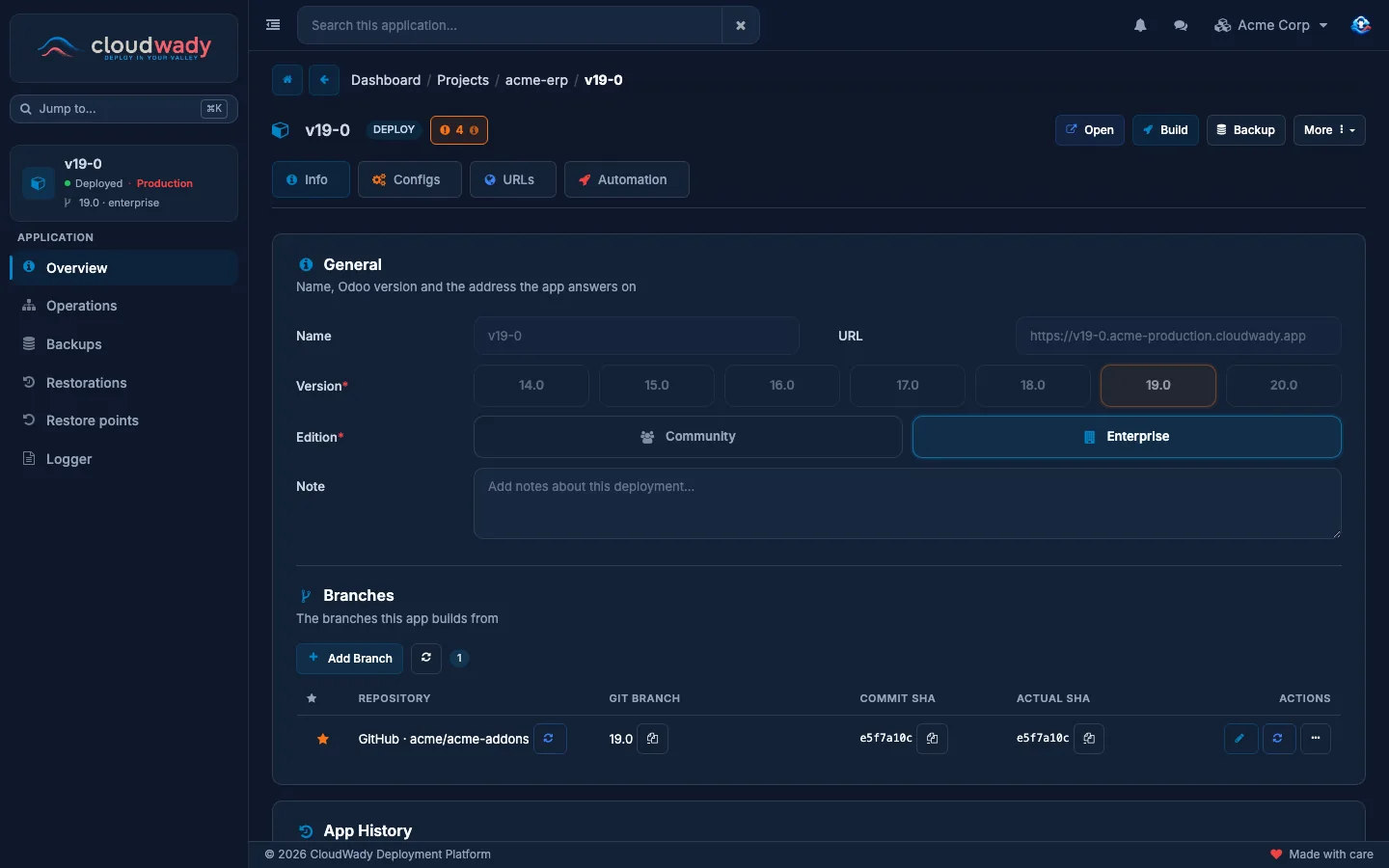Click the Open app button

tap(1090, 130)
